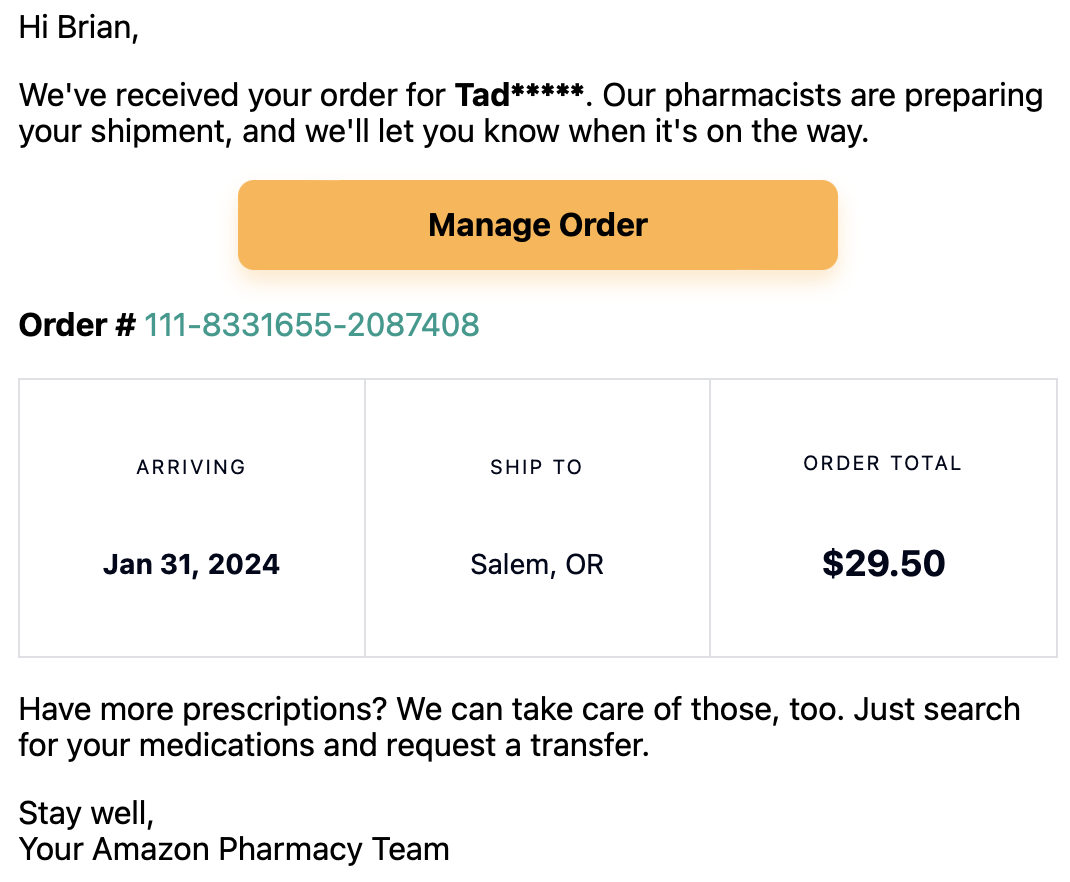Click the $29.50 order total amount
1070x882 pixels.
pos(883,564)
